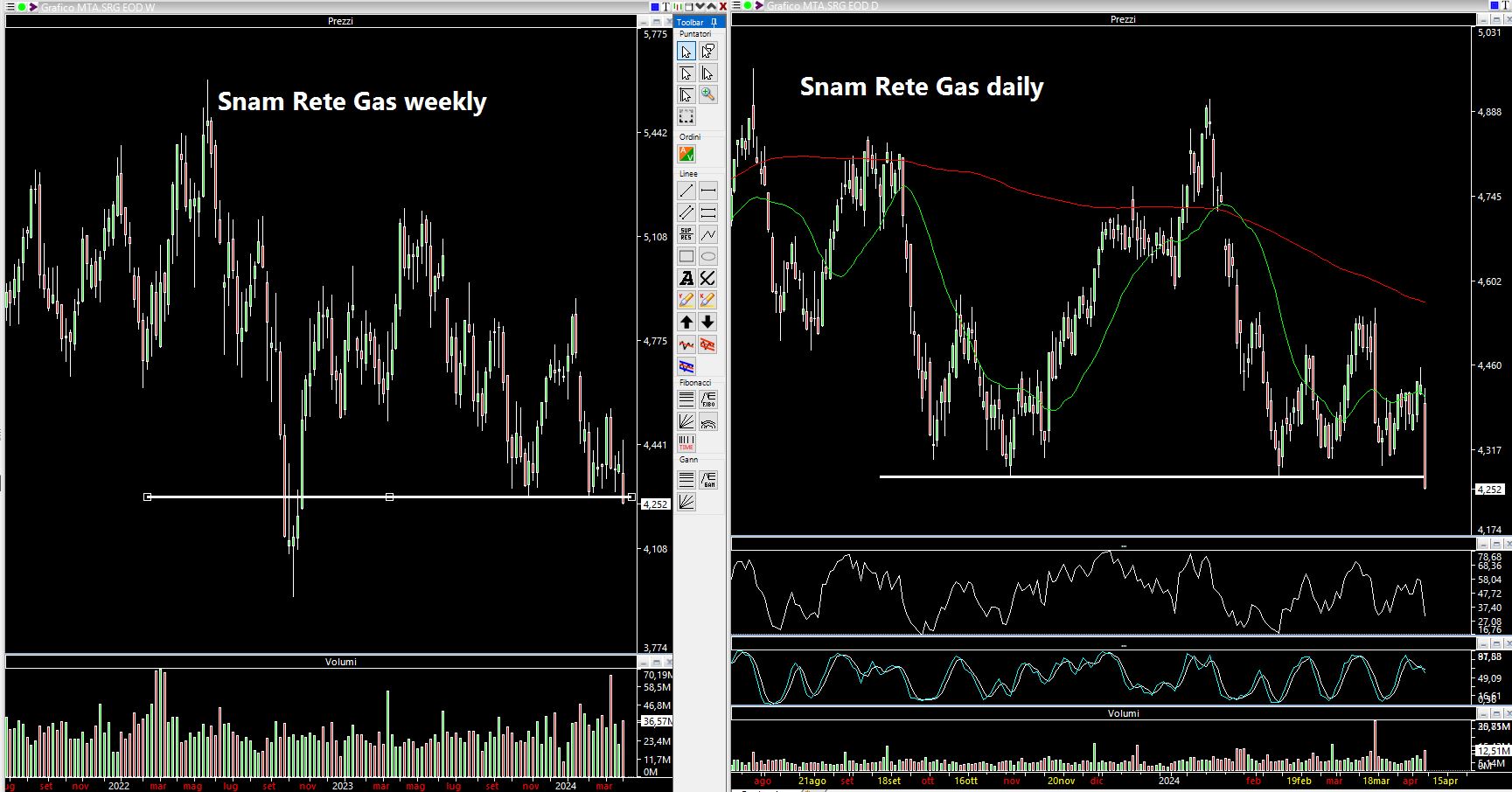Click the 12,51M volume label on daily chart
Screen dimensions: 1512x792
coord(1492,750)
